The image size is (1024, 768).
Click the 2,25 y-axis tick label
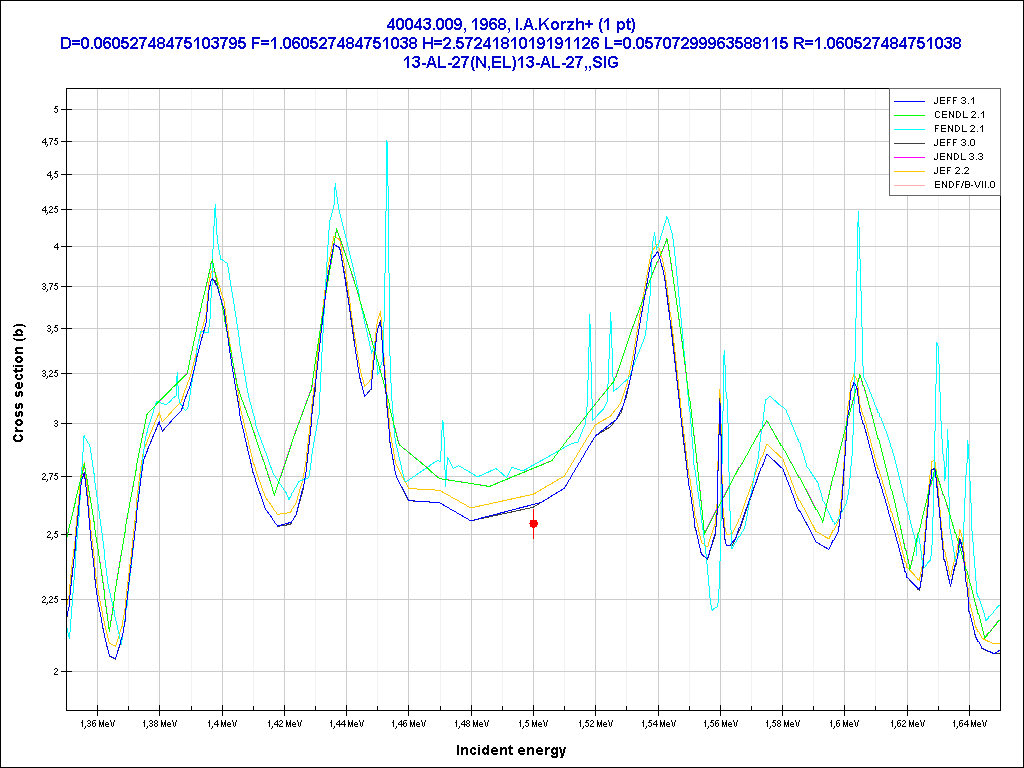46,599
